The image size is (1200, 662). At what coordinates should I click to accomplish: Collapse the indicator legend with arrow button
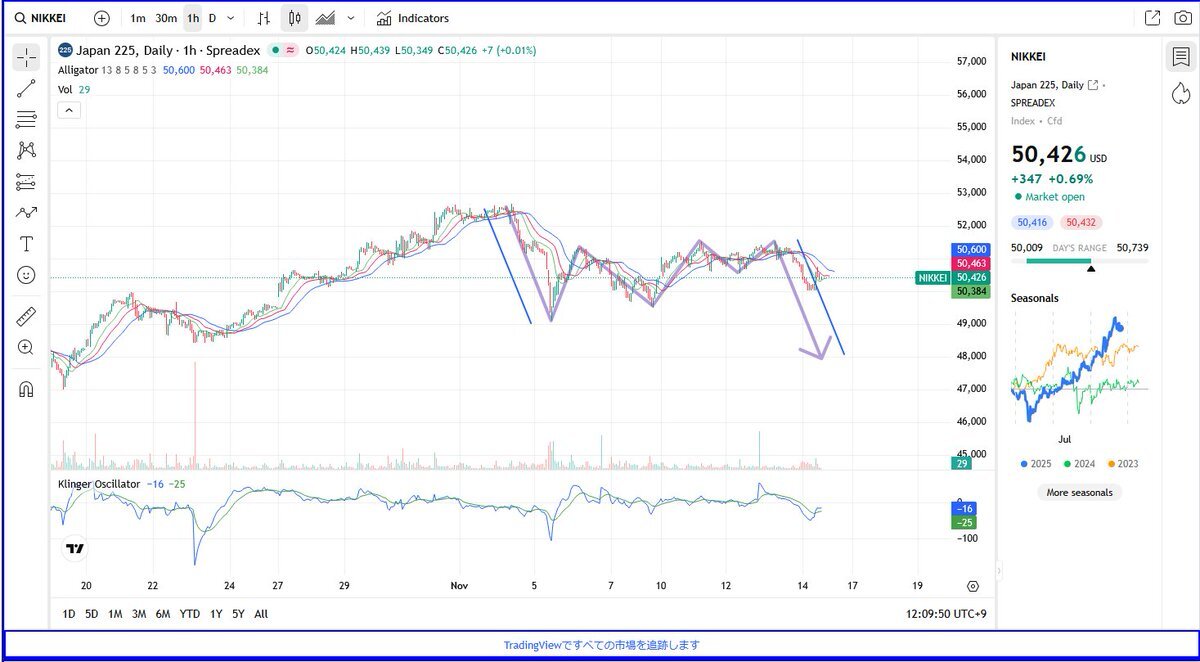point(69,110)
